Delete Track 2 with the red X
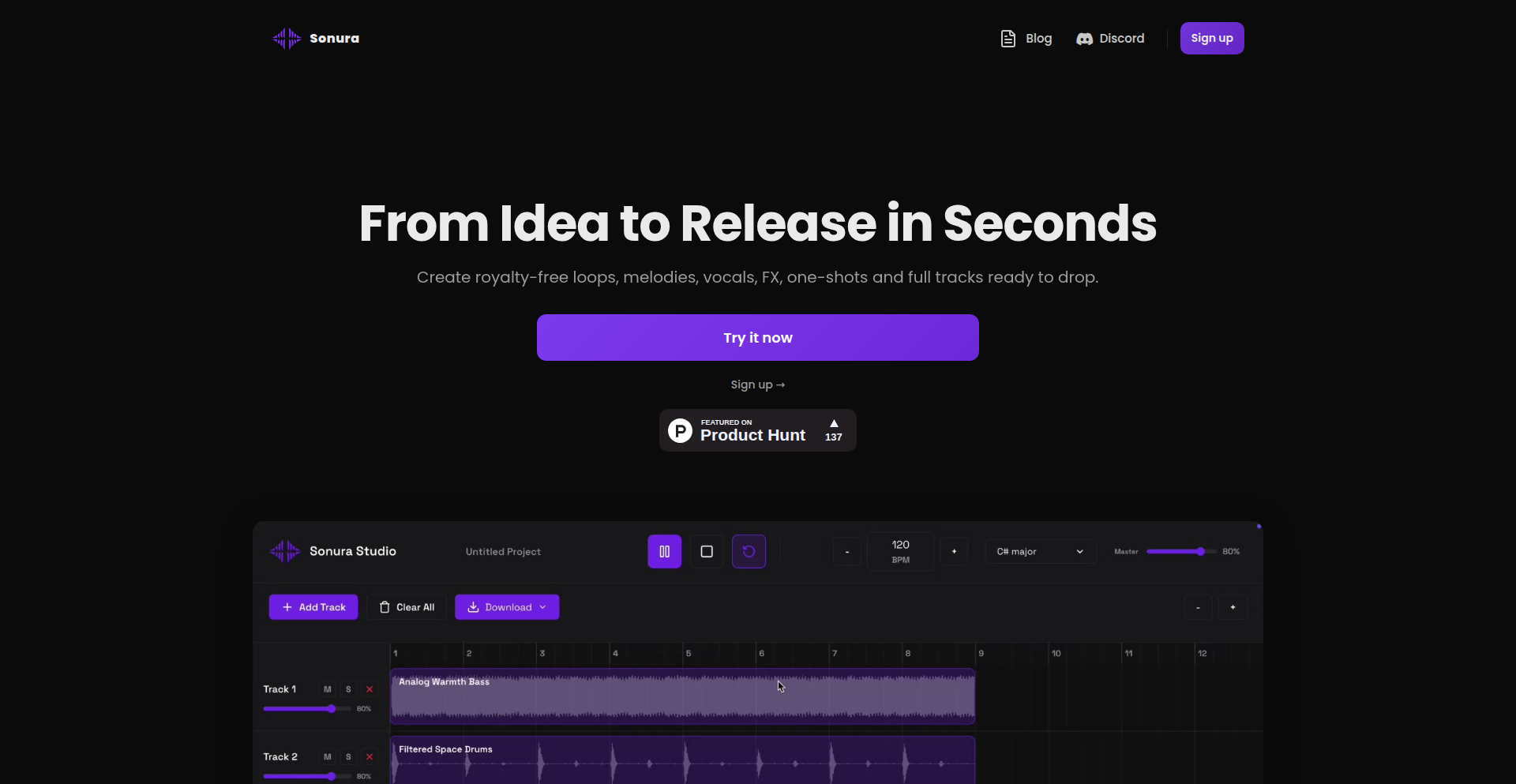1516x784 pixels. (370, 756)
